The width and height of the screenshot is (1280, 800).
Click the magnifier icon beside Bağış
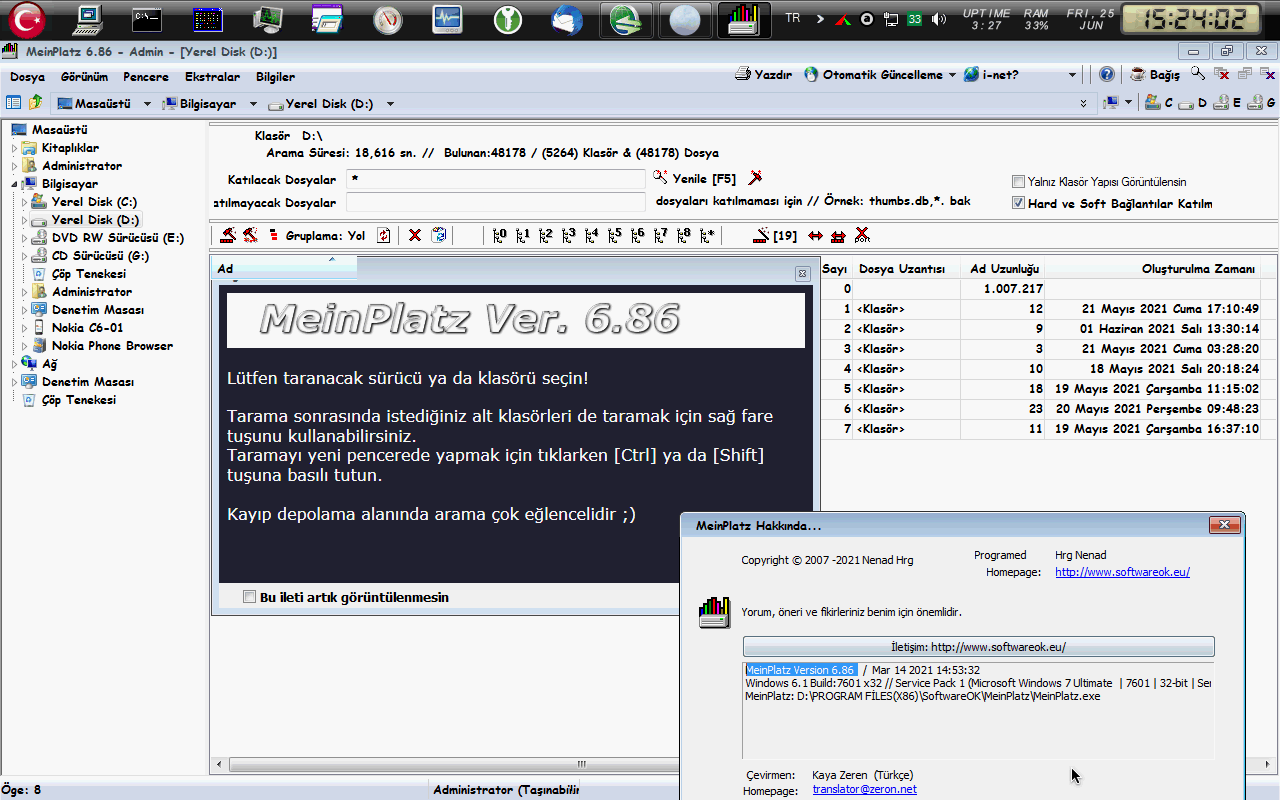1198,75
